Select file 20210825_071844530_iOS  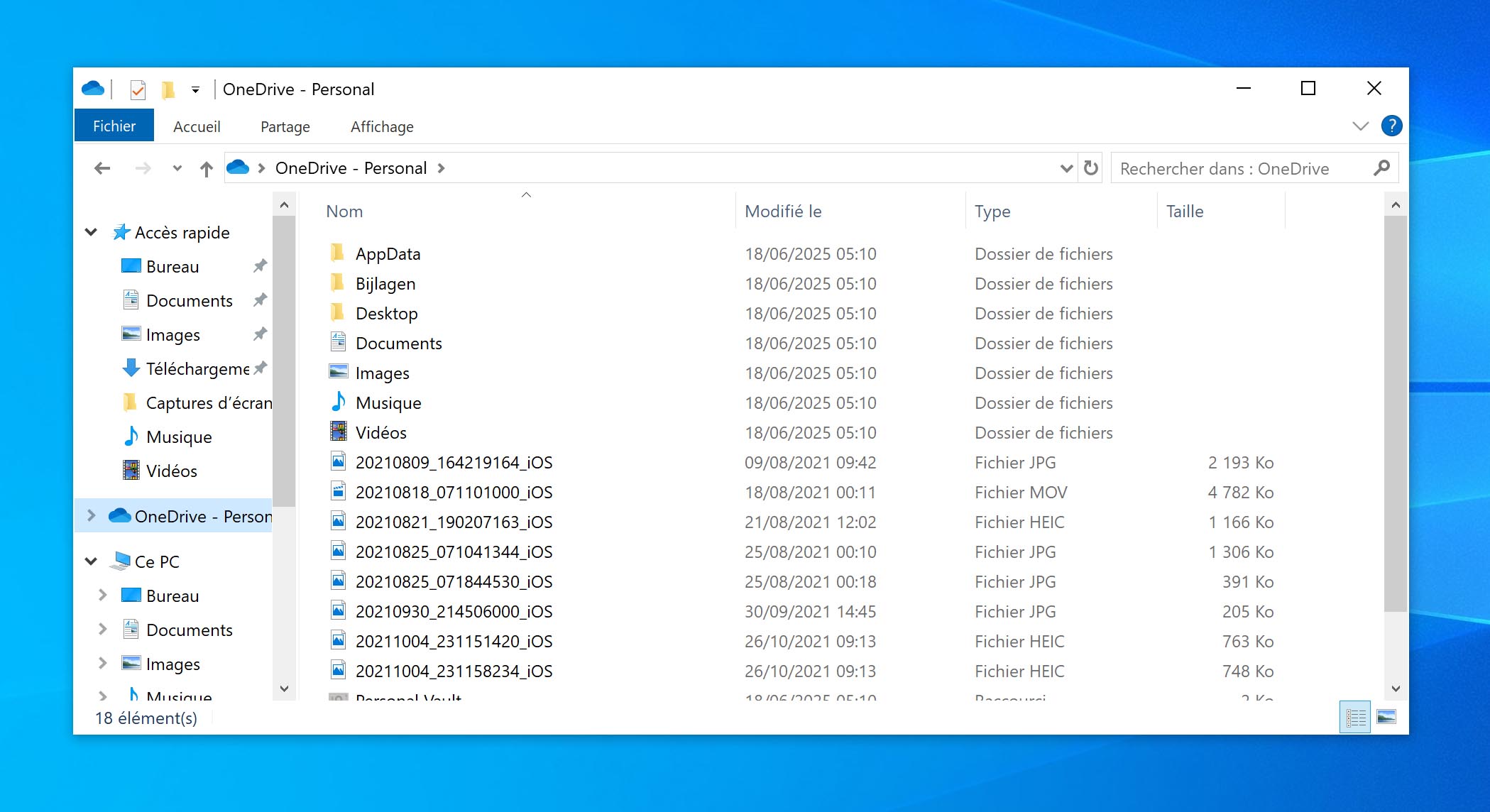(x=454, y=582)
